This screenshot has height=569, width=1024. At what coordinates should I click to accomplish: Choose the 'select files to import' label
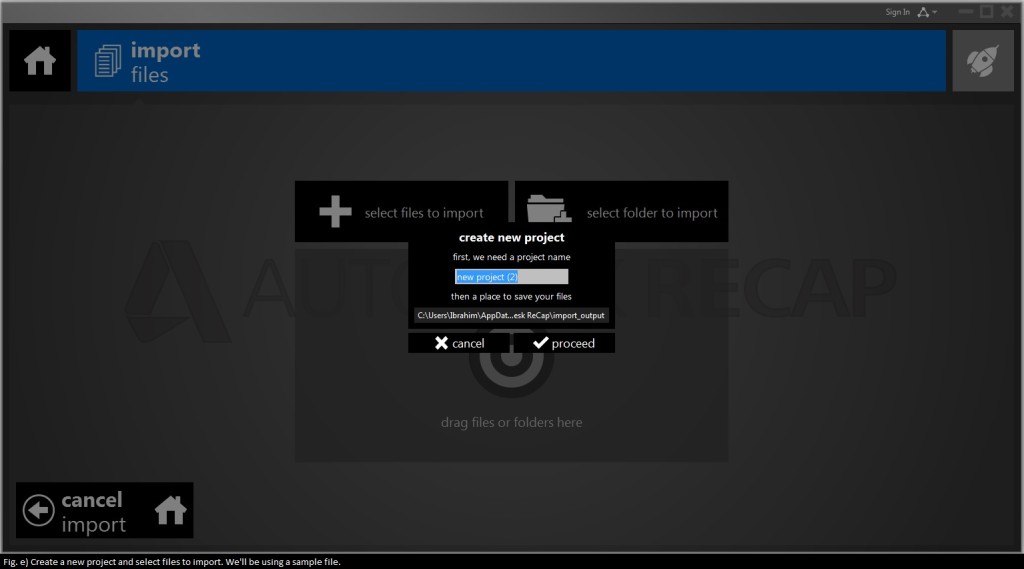[x=424, y=213]
